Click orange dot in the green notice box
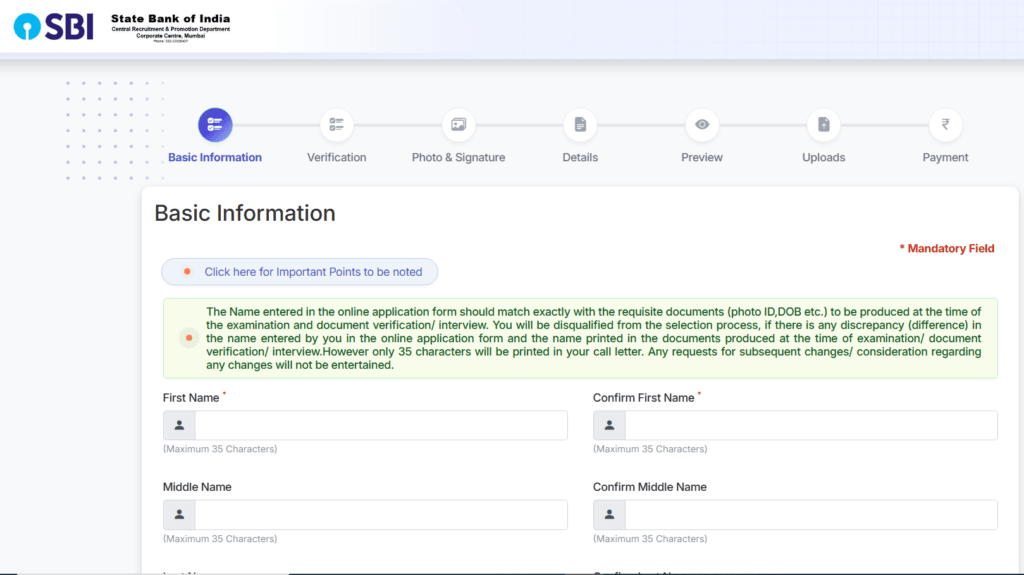 189,338
